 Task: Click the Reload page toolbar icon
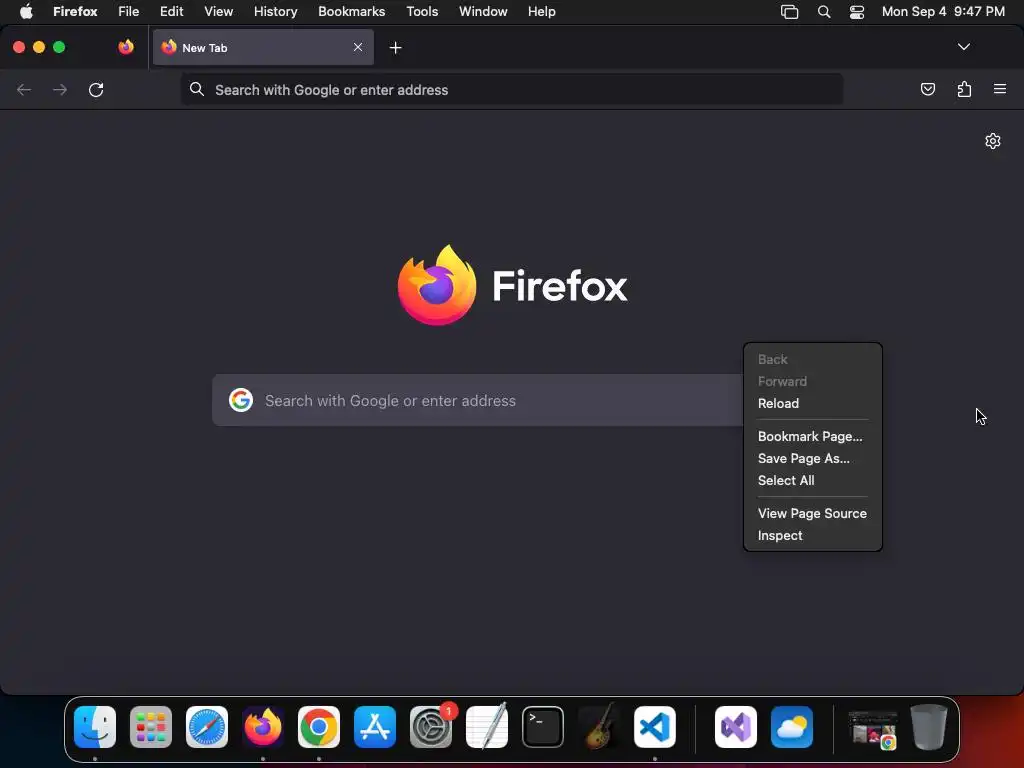click(96, 89)
